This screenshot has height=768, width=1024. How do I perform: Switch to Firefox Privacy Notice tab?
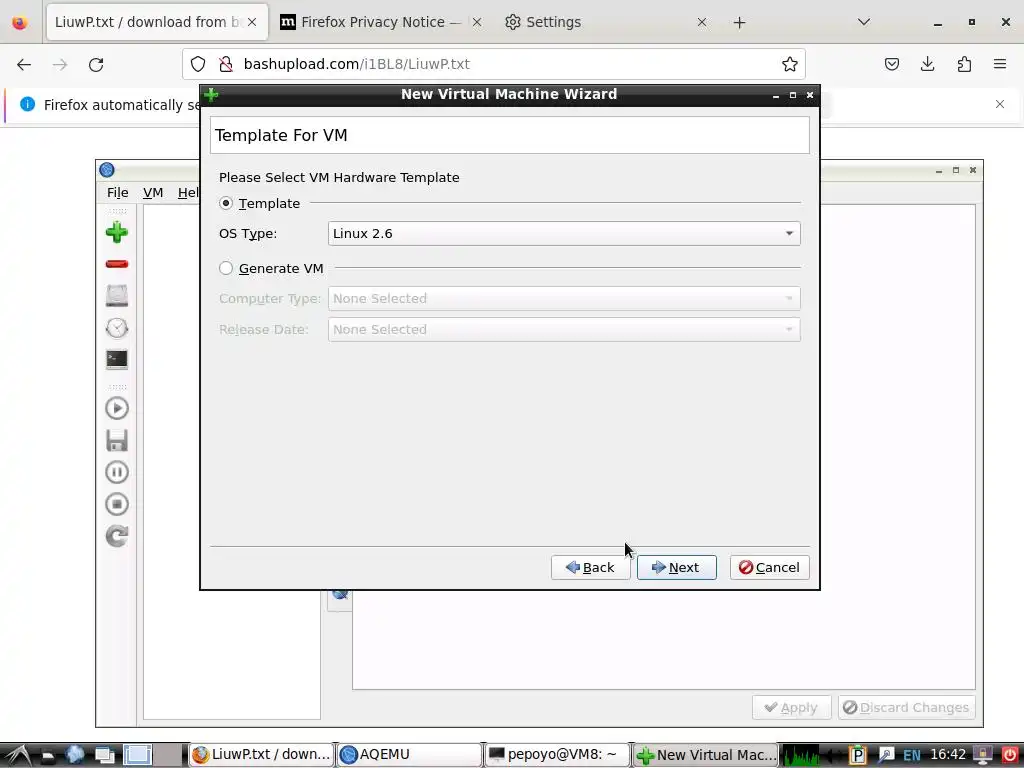point(381,22)
